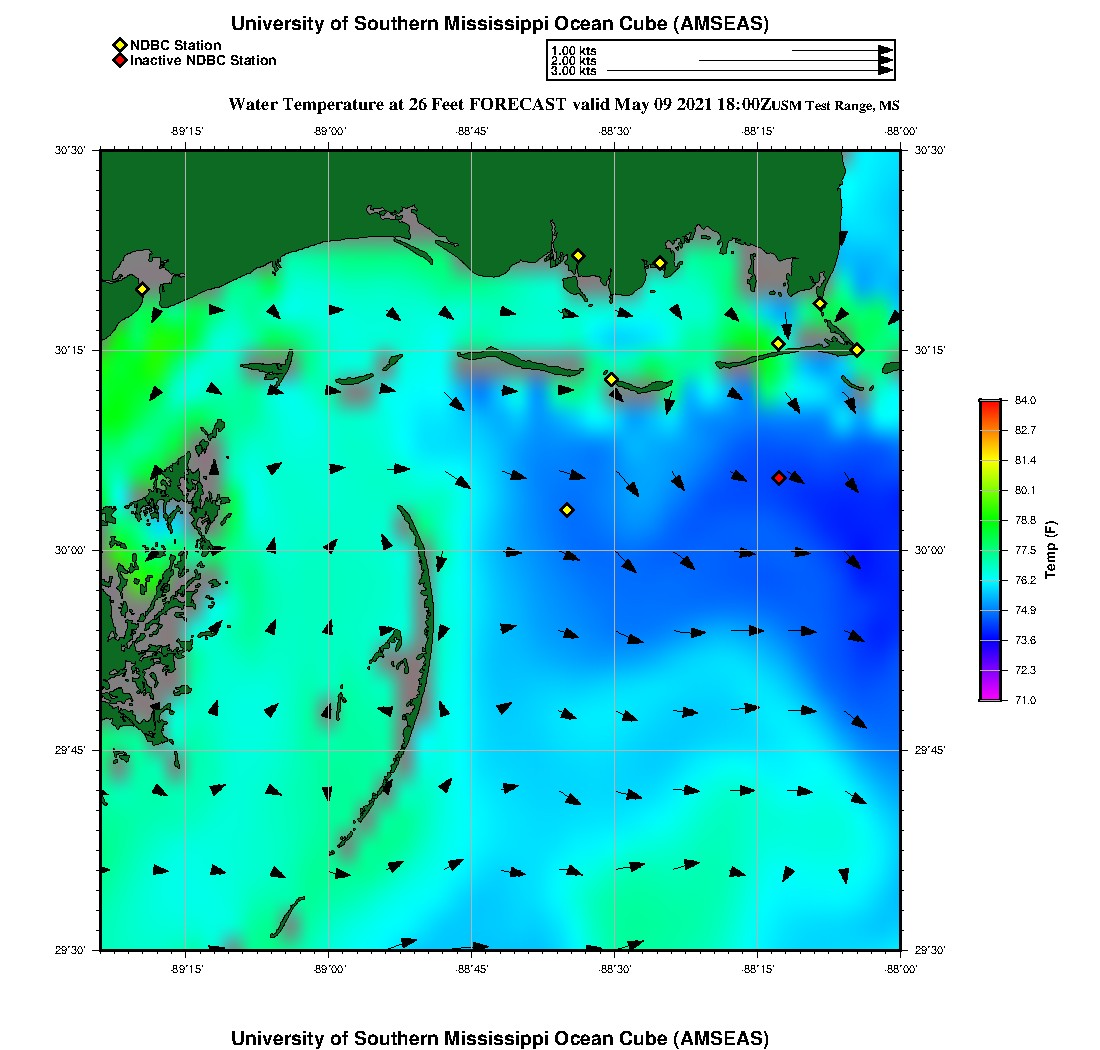Click the '2.00 kts' scale label
This screenshot has width=1100, height=1050.
point(574,60)
